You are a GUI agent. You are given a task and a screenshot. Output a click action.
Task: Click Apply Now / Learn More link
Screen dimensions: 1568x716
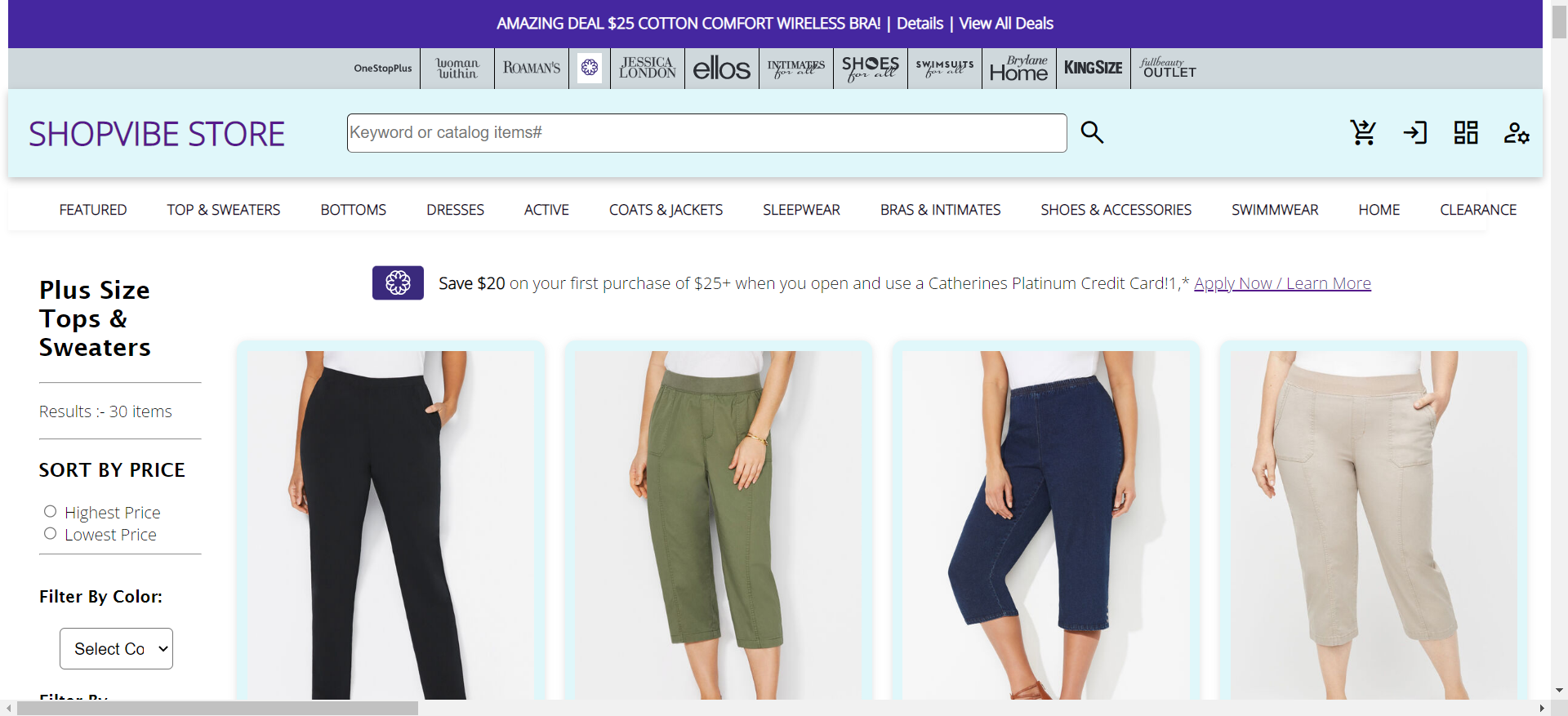click(1282, 283)
